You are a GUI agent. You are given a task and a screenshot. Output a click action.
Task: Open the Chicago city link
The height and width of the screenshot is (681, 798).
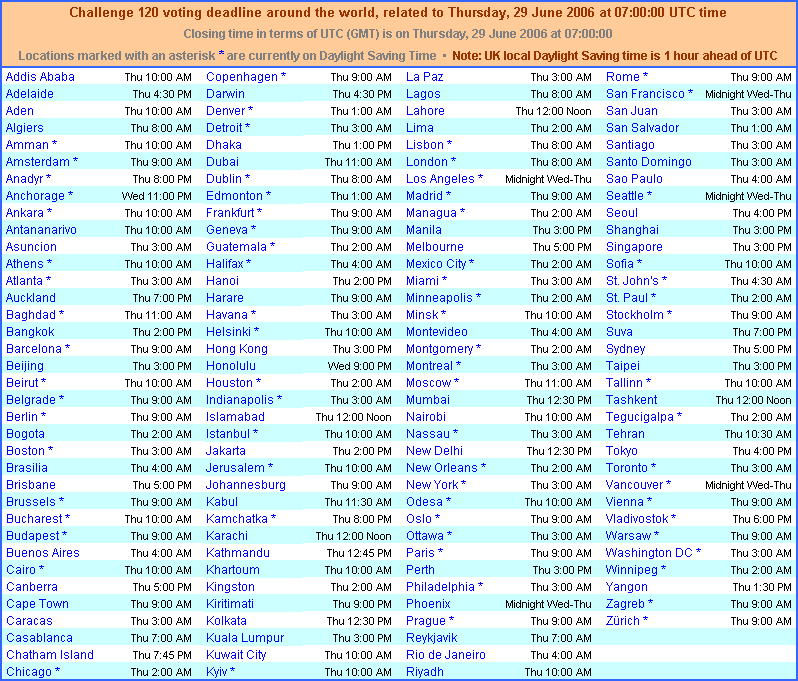click(29, 672)
